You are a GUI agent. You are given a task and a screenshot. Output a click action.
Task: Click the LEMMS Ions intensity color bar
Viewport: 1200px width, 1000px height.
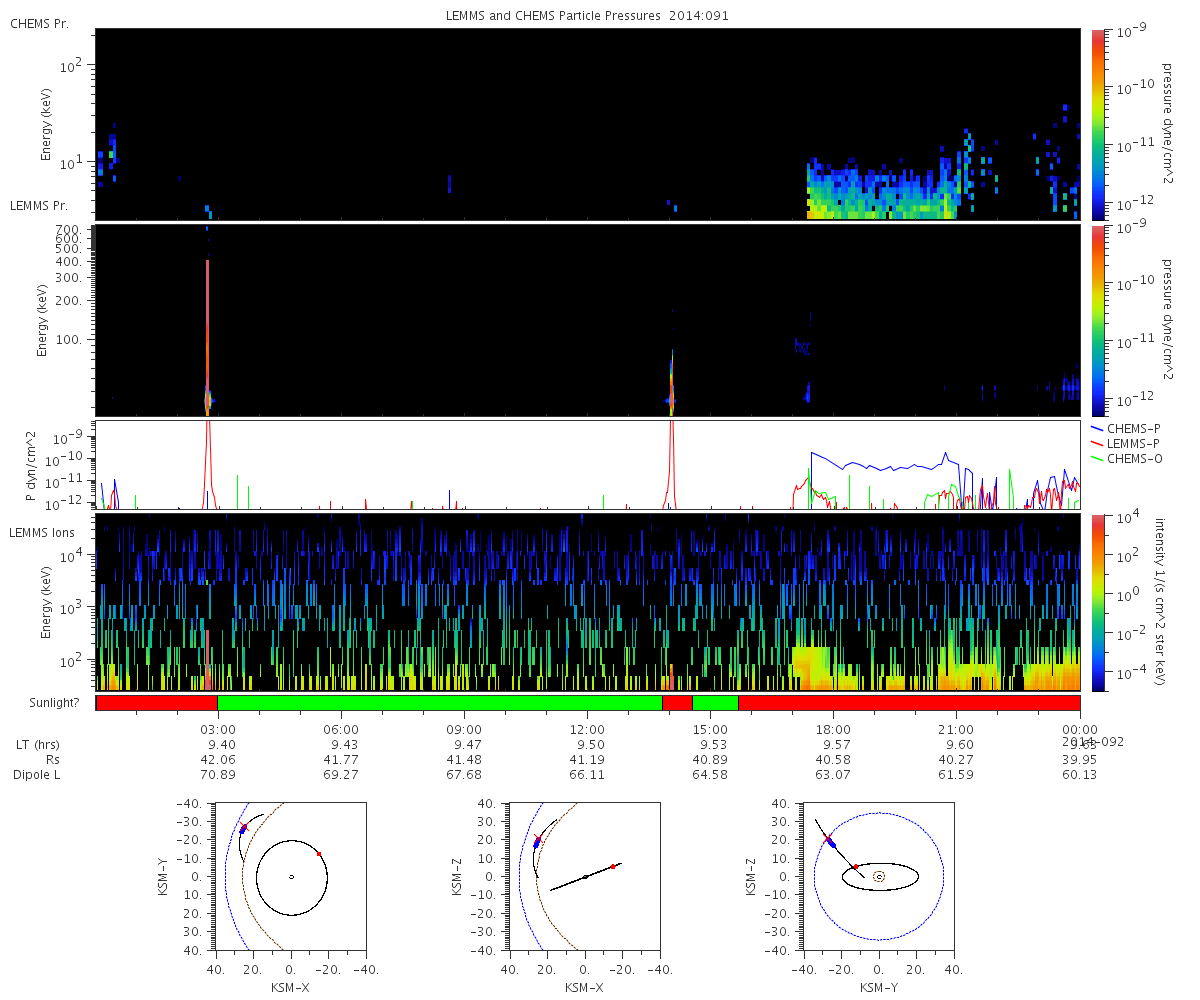1097,602
